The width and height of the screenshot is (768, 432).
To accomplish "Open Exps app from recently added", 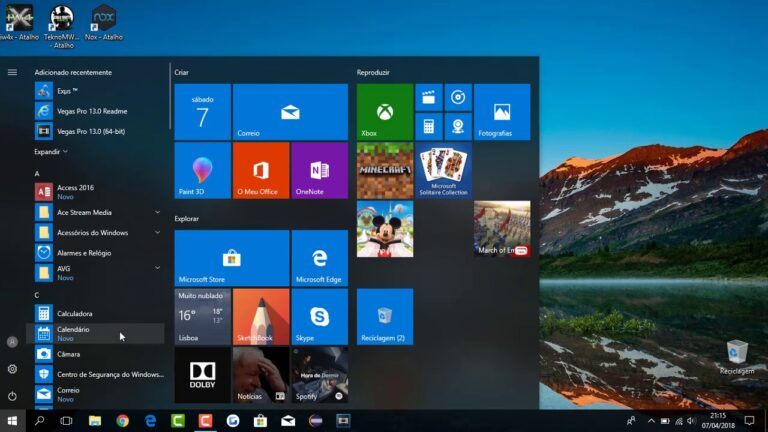I will pyautogui.click(x=97, y=91).
